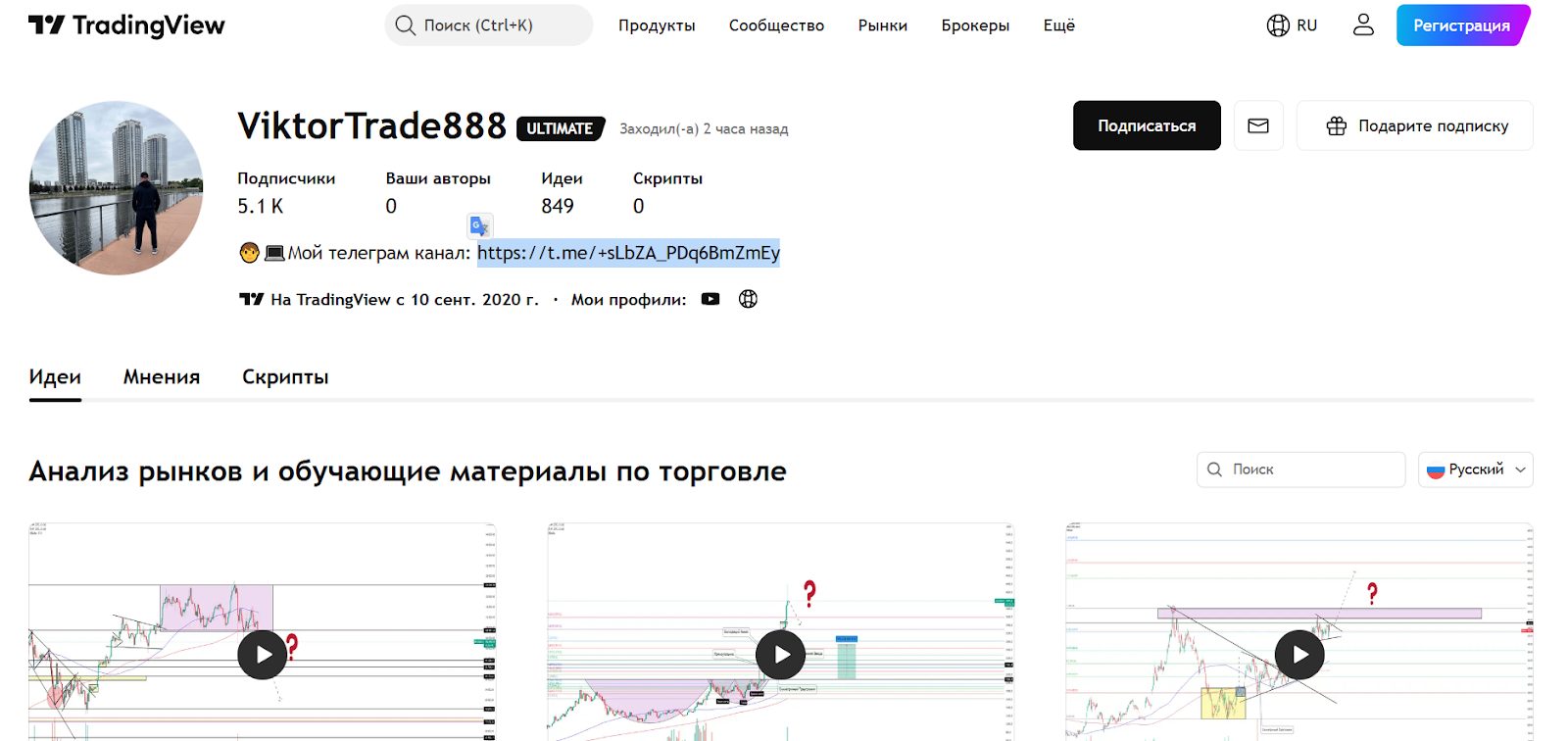Open the Сообщество menu

[x=776, y=25]
